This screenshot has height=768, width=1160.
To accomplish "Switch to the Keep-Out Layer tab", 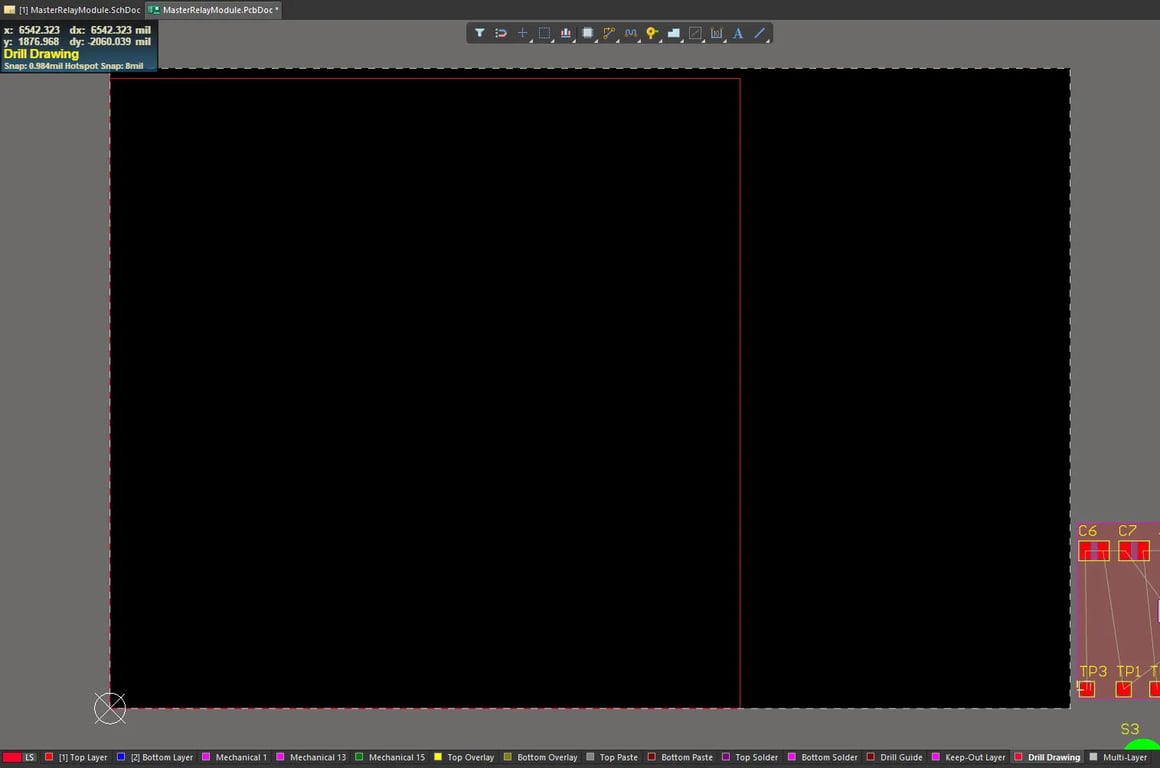I will click(x=968, y=757).
